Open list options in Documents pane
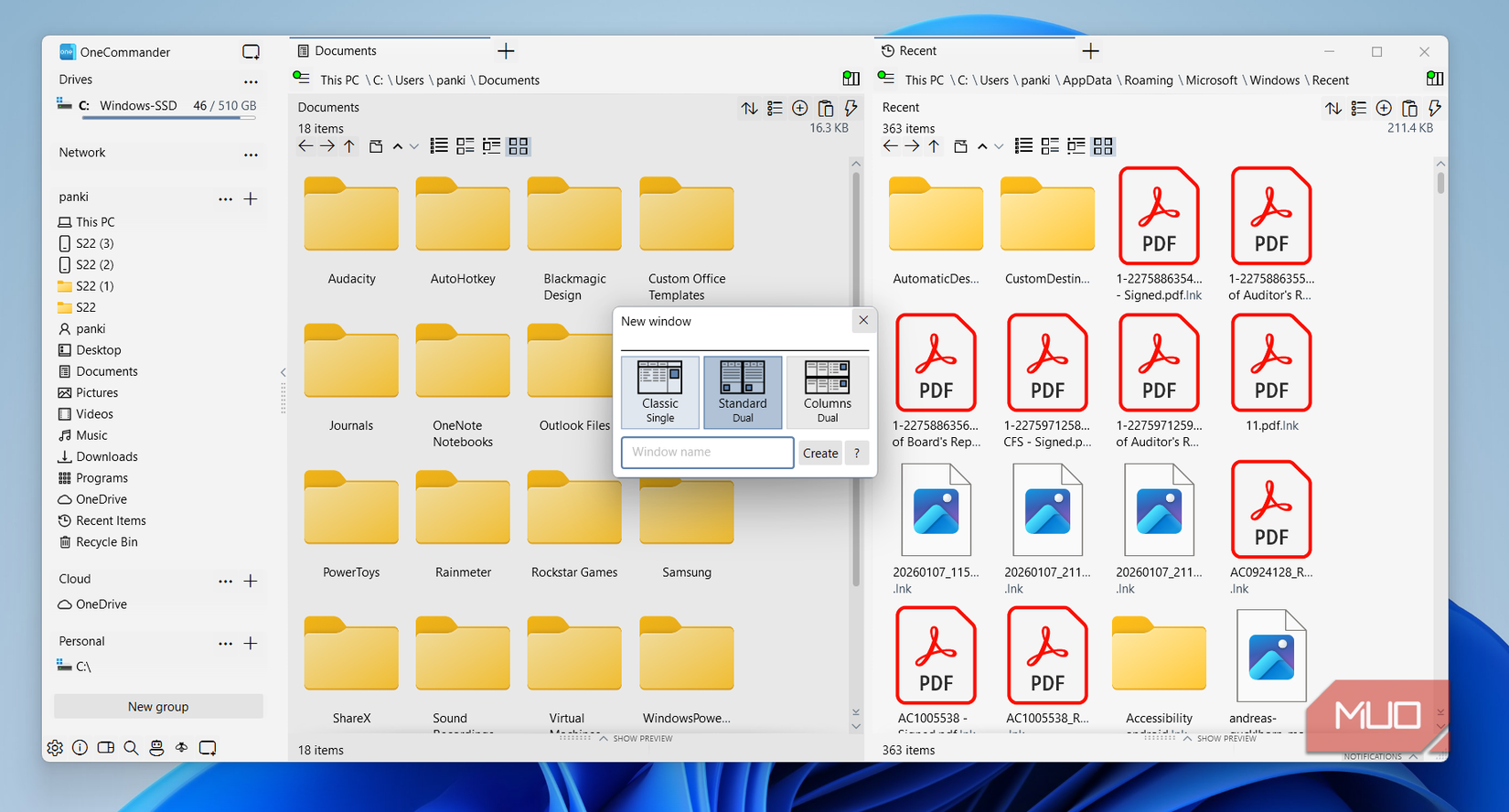This screenshot has height=812, width=1509. tap(775, 108)
